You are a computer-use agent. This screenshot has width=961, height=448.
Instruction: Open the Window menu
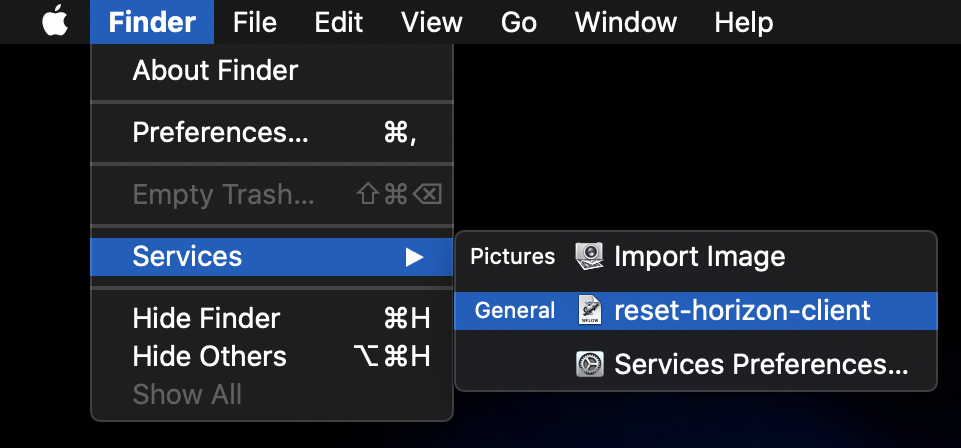[626, 22]
